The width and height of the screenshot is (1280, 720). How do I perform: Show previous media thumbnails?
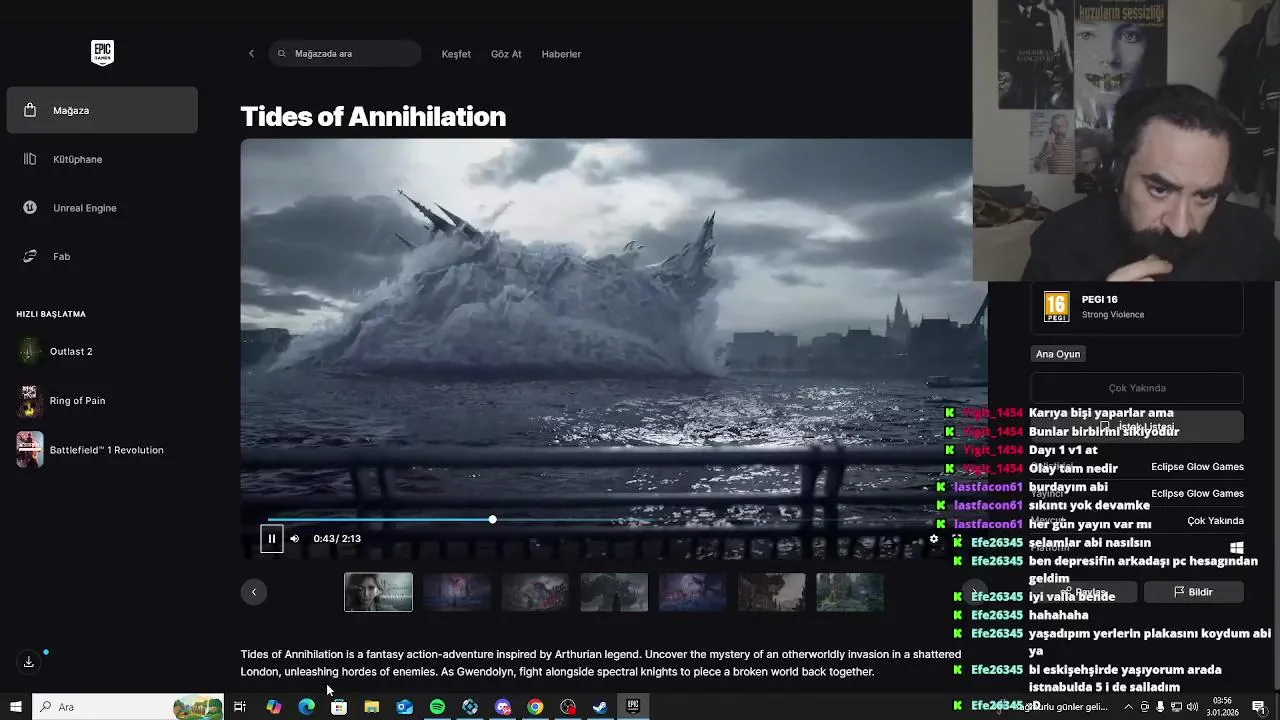tap(254, 592)
